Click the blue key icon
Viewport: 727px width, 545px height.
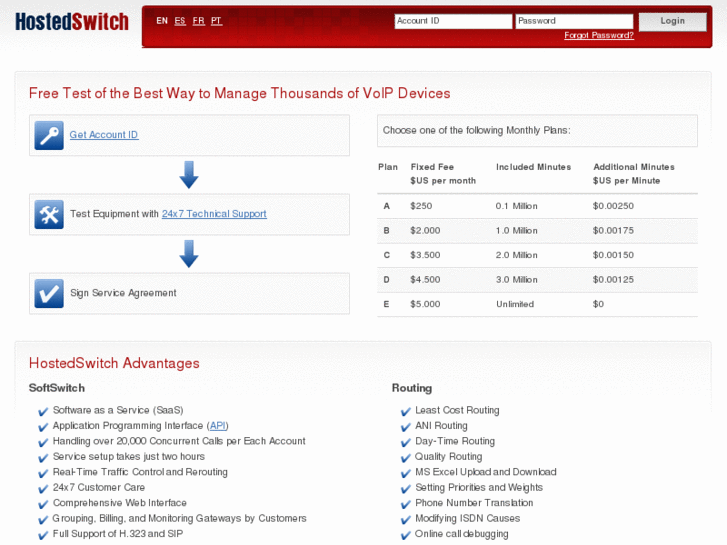point(49,135)
